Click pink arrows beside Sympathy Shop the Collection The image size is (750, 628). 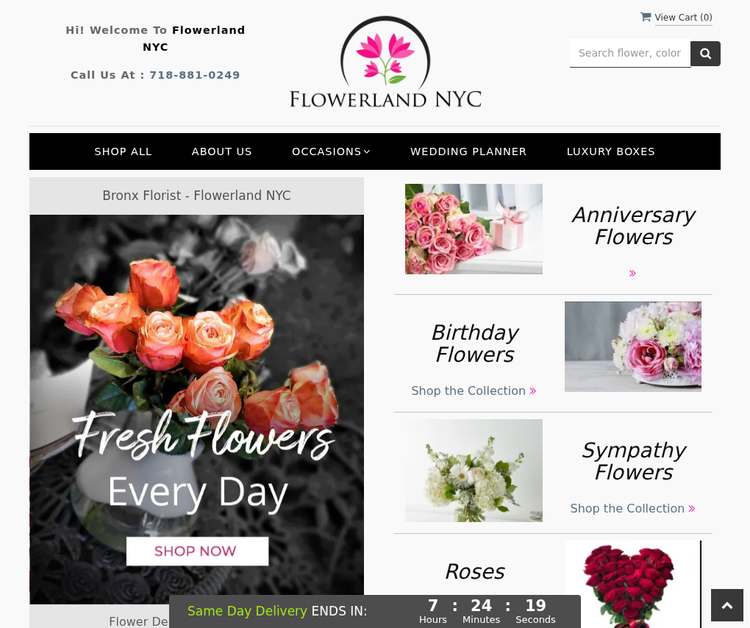[x=692, y=508]
